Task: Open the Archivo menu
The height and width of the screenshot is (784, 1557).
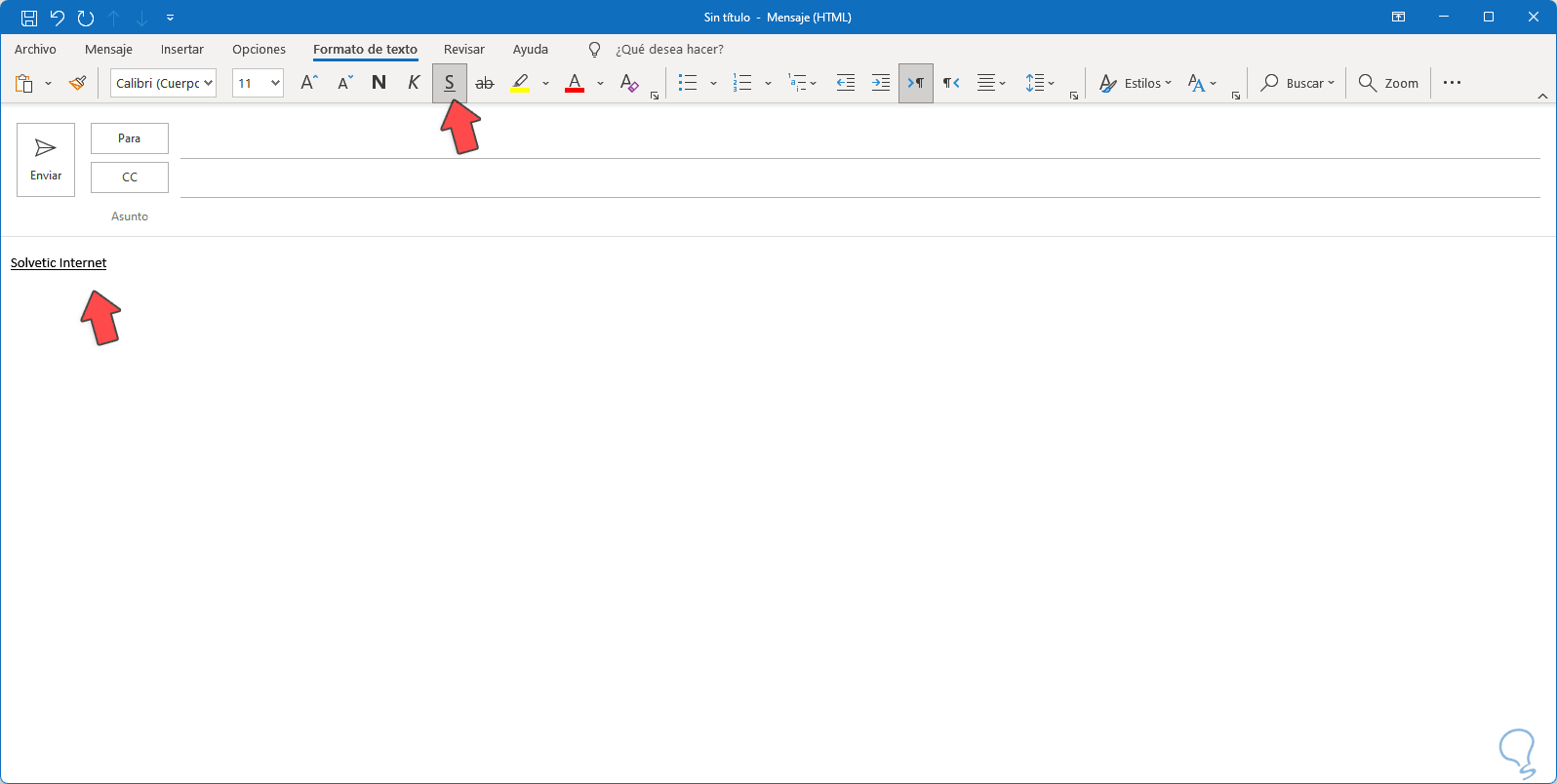Action: 35,50
